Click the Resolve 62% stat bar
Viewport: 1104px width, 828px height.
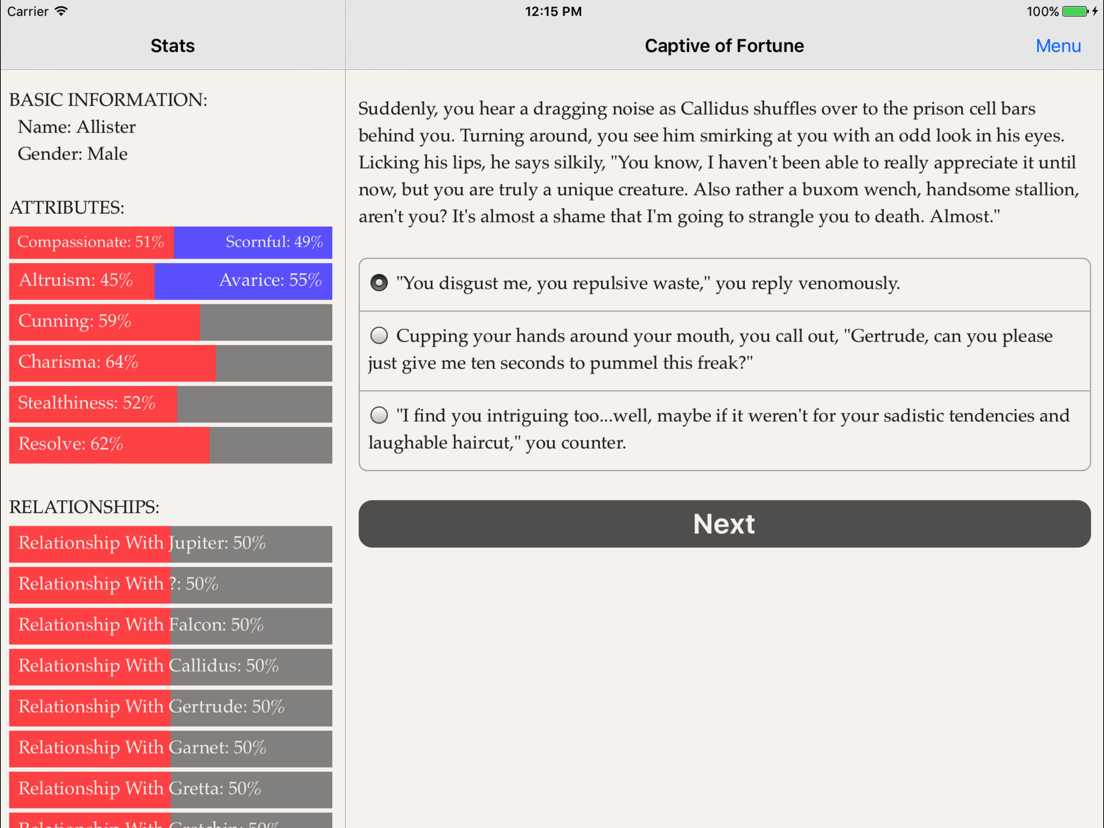coord(170,444)
